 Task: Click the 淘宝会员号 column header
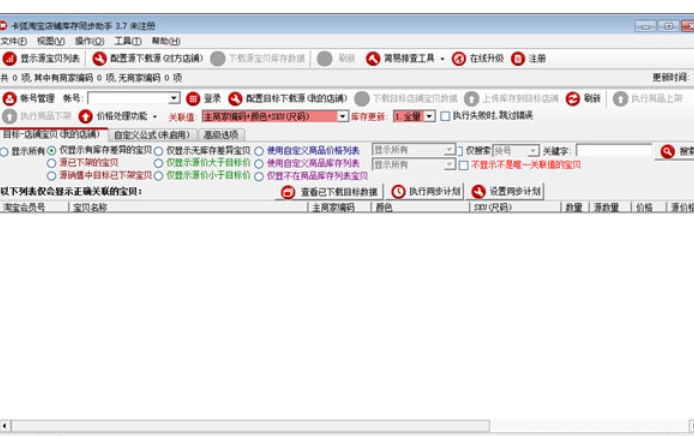pyautogui.click(x=34, y=207)
